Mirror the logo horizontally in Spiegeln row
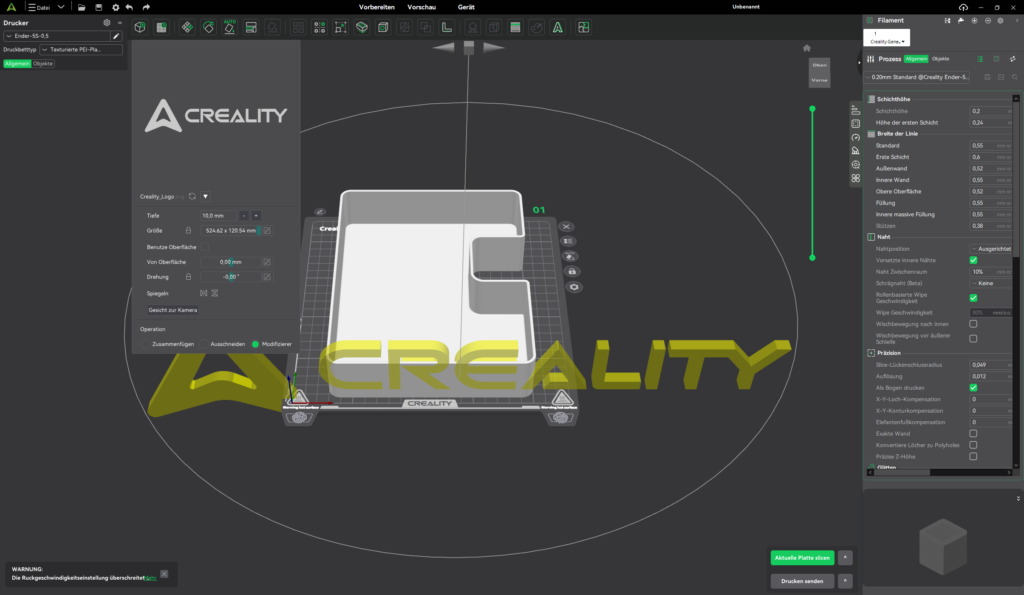 point(204,293)
